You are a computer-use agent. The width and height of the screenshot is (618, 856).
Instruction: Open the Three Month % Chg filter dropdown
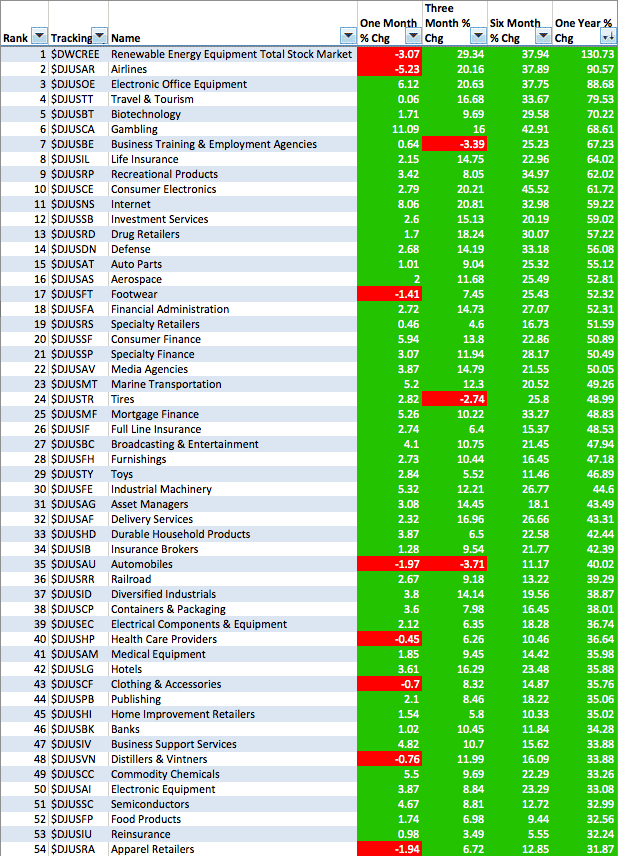click(478, 36)
